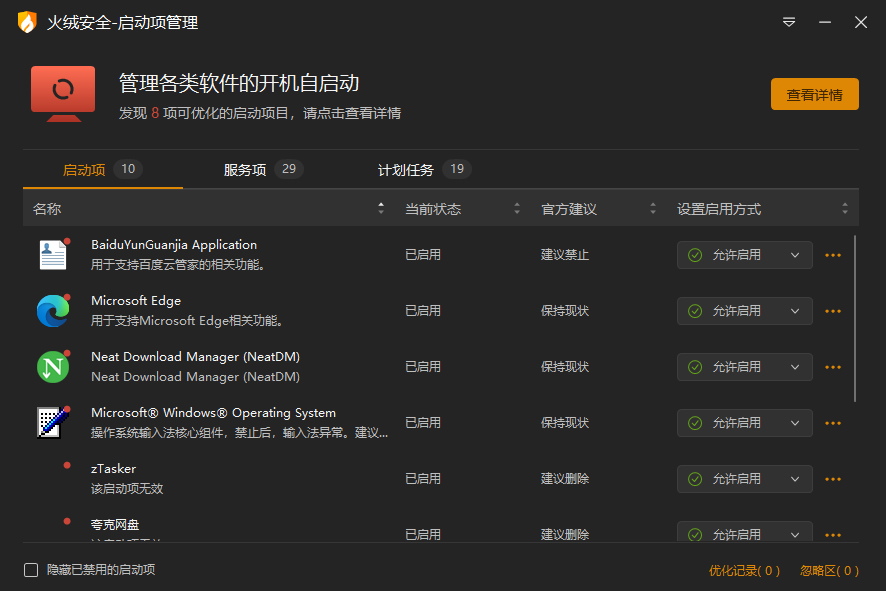Click 保持现状 for Microsoft Edge
Image resolution: width=886 pixels, height=591 pixels.
point(564,311)
